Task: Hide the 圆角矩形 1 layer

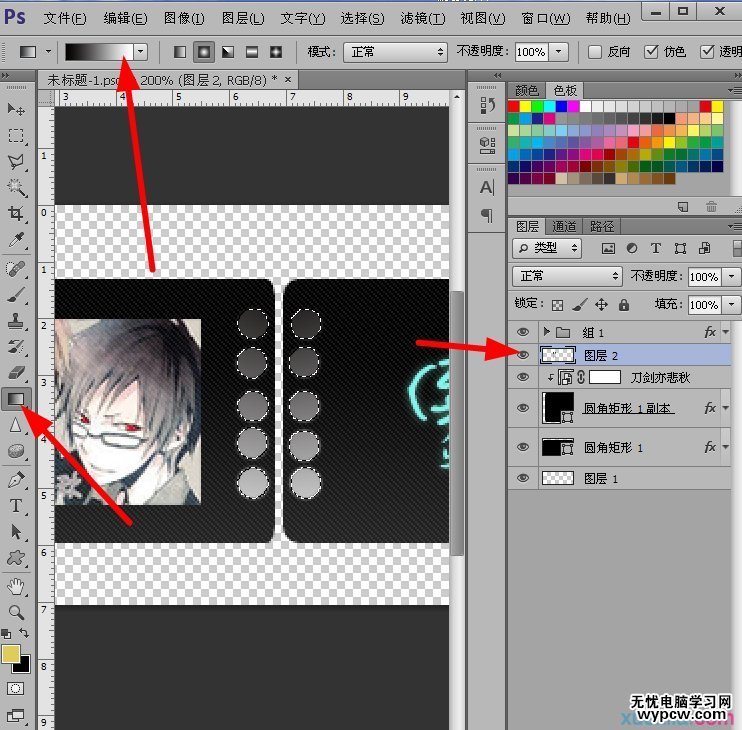Action: (x=523, y=447)
